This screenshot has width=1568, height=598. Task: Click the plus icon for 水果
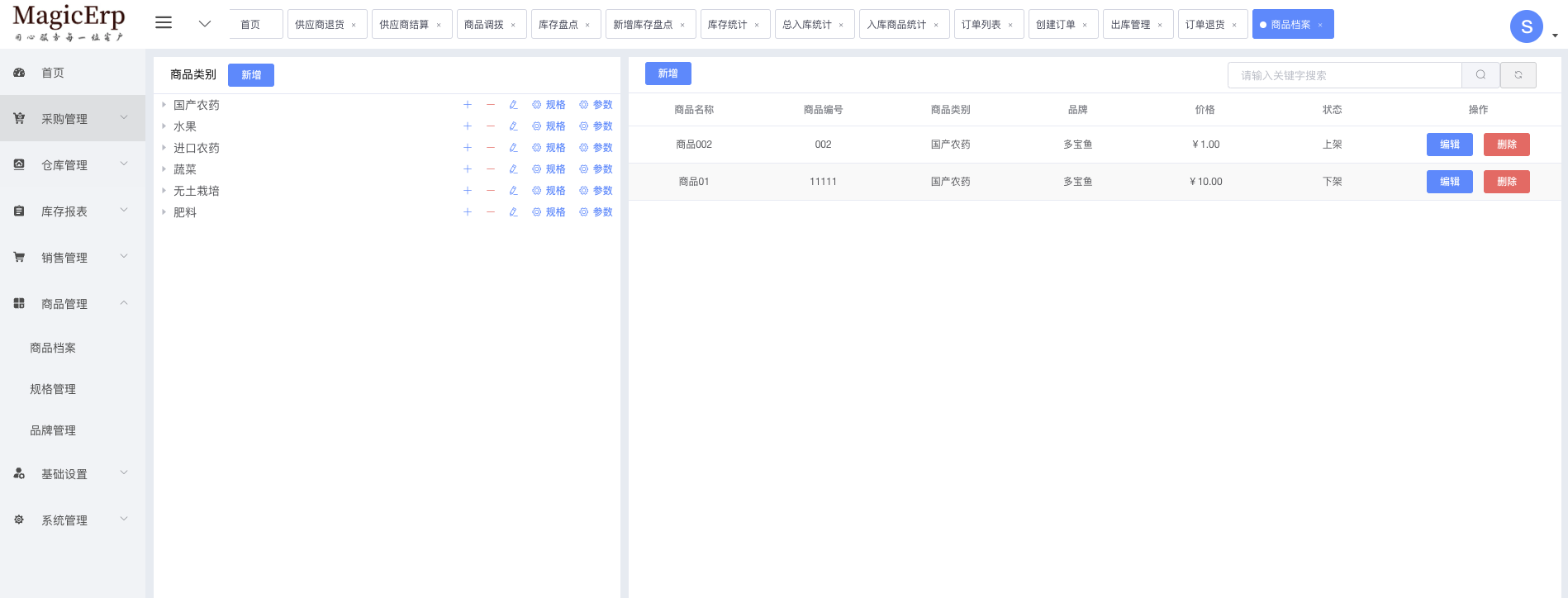coord(468,126)
